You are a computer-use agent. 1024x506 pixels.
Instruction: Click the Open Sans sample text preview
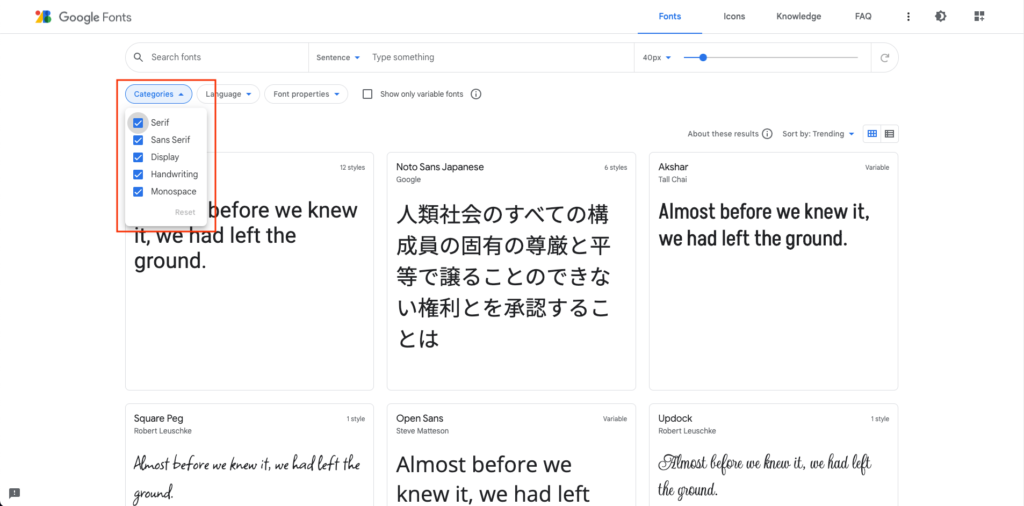tap(492, 479)
